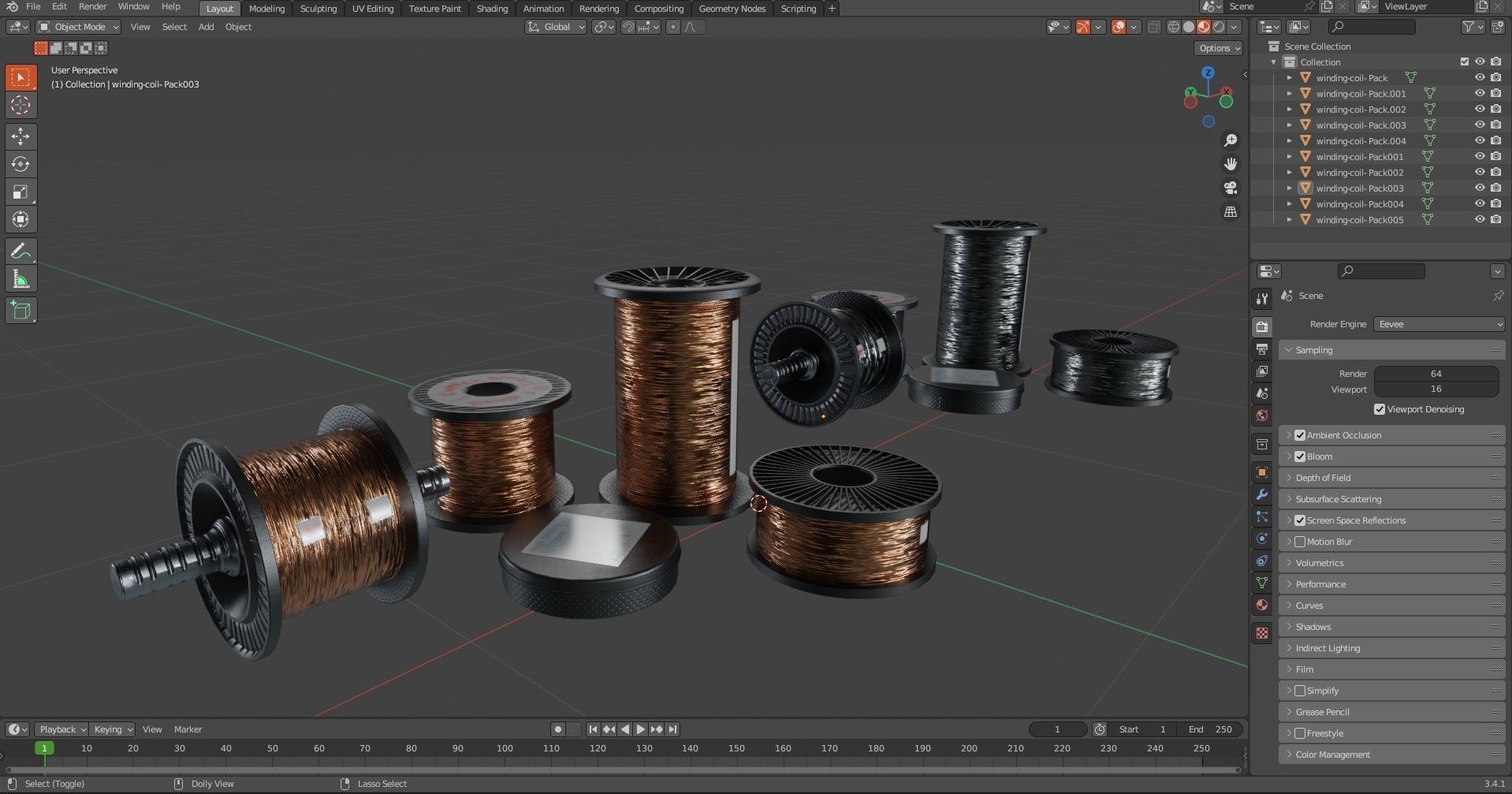Viewport: 1512px width, 794px height.
Task: Open the Texture properties tab
Action: click(x=1262, y=633)
